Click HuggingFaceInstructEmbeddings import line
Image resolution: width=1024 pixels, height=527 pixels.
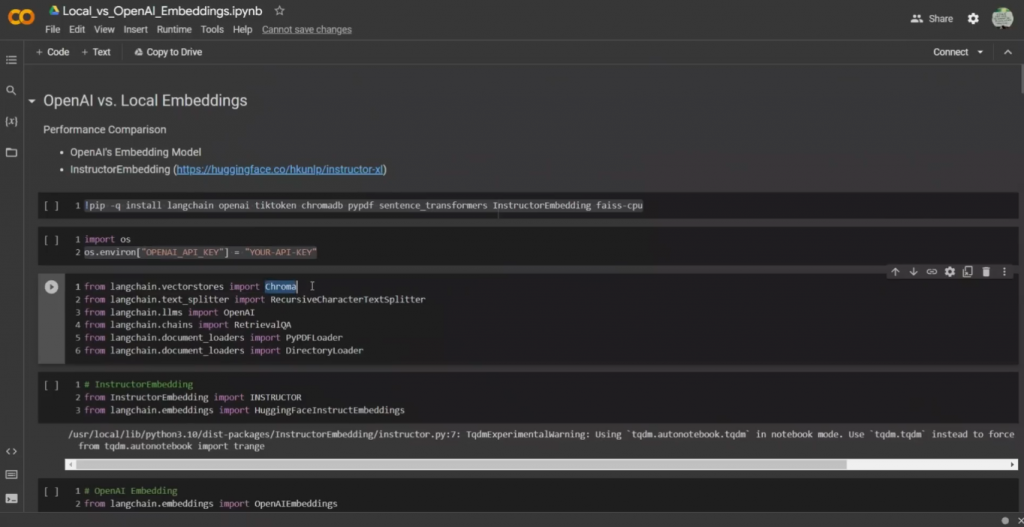pyautogui.click(x=244, y=410)
